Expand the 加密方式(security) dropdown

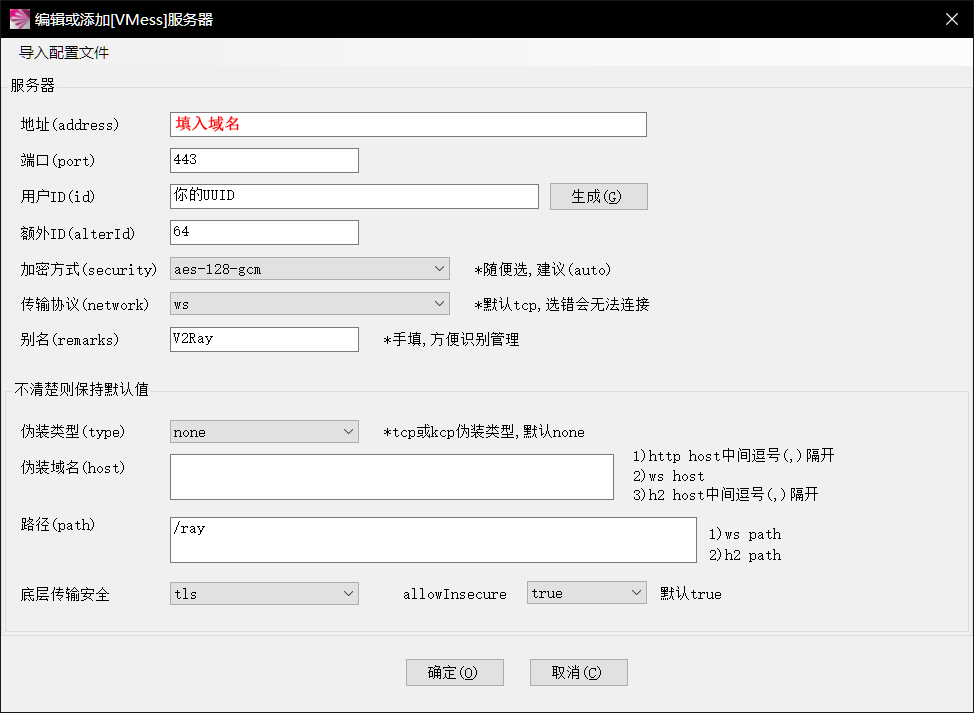point(310,269)
